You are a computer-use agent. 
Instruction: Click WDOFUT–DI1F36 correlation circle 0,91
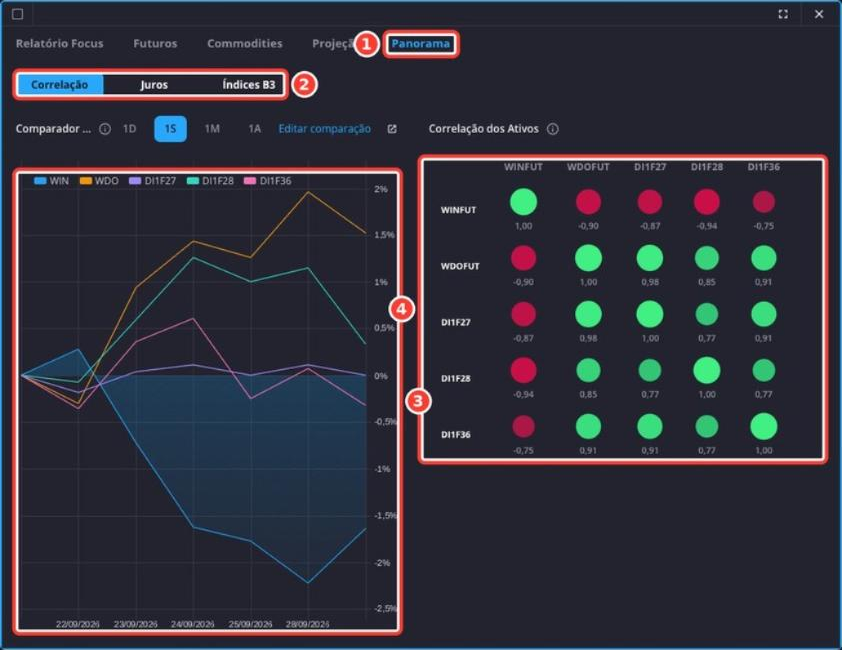pos(764,258)
